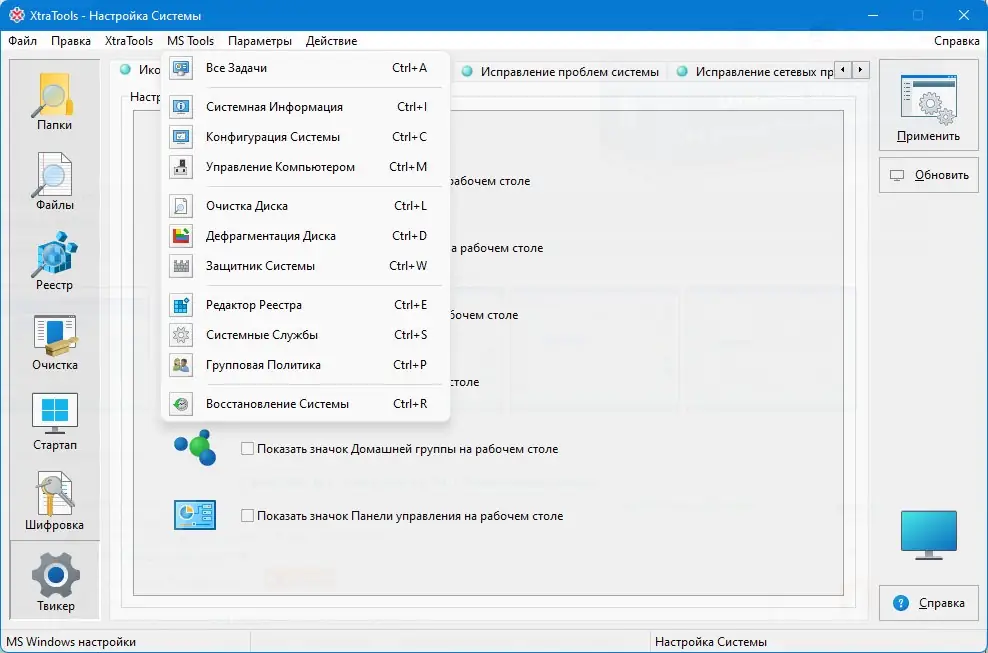Open the Файлы sidebar section
The height and width of the screenshot is (653, 988).
tap(54, 182)
